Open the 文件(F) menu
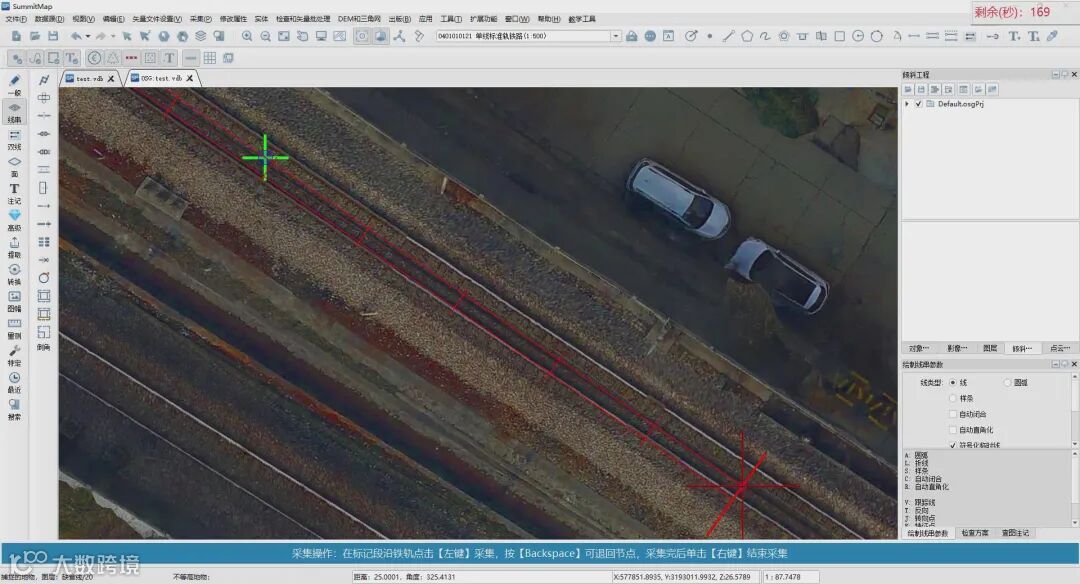1080x584 pixels. [16, 19]
